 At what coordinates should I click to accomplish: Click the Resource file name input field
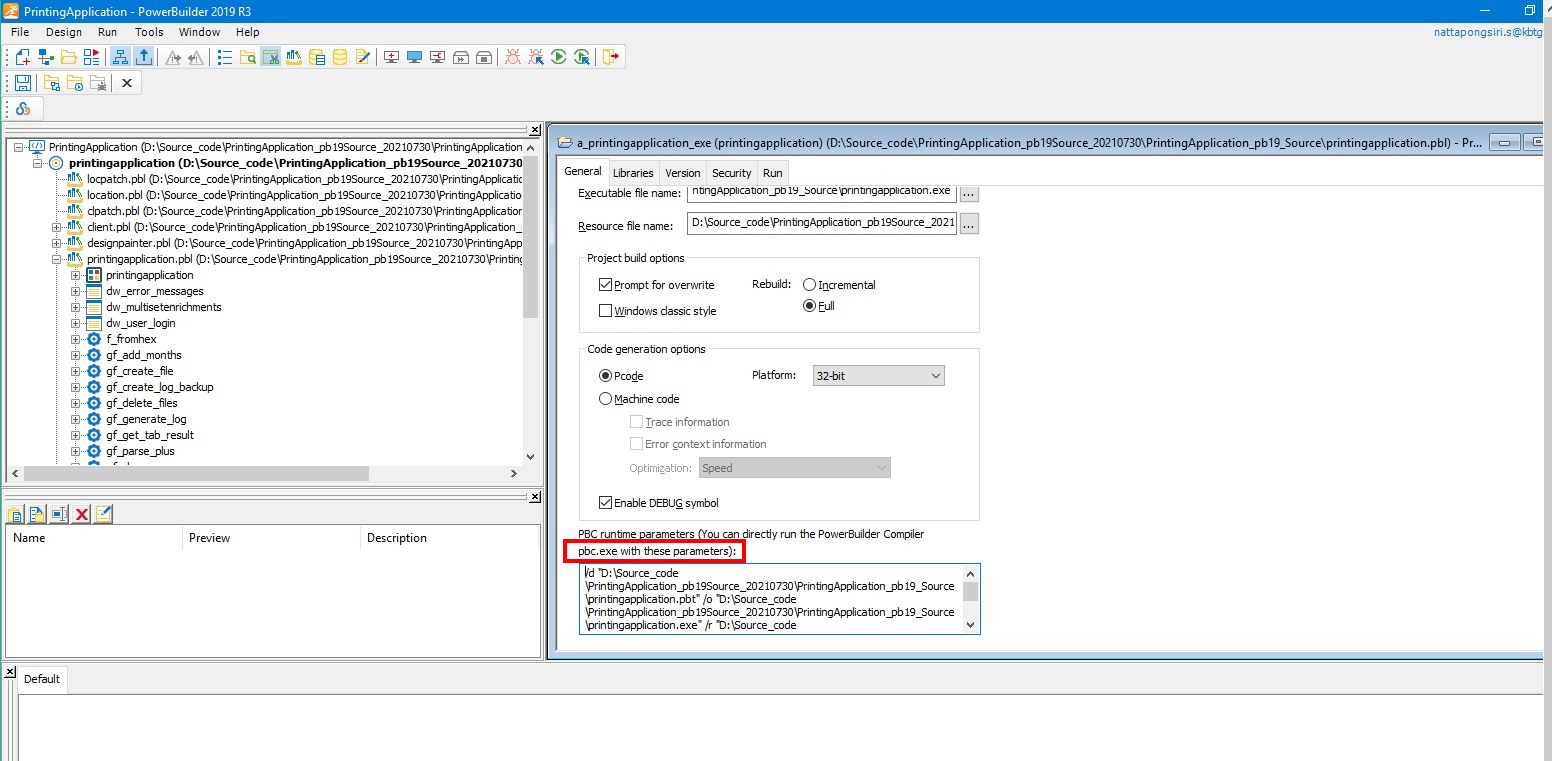click(821, 222)
